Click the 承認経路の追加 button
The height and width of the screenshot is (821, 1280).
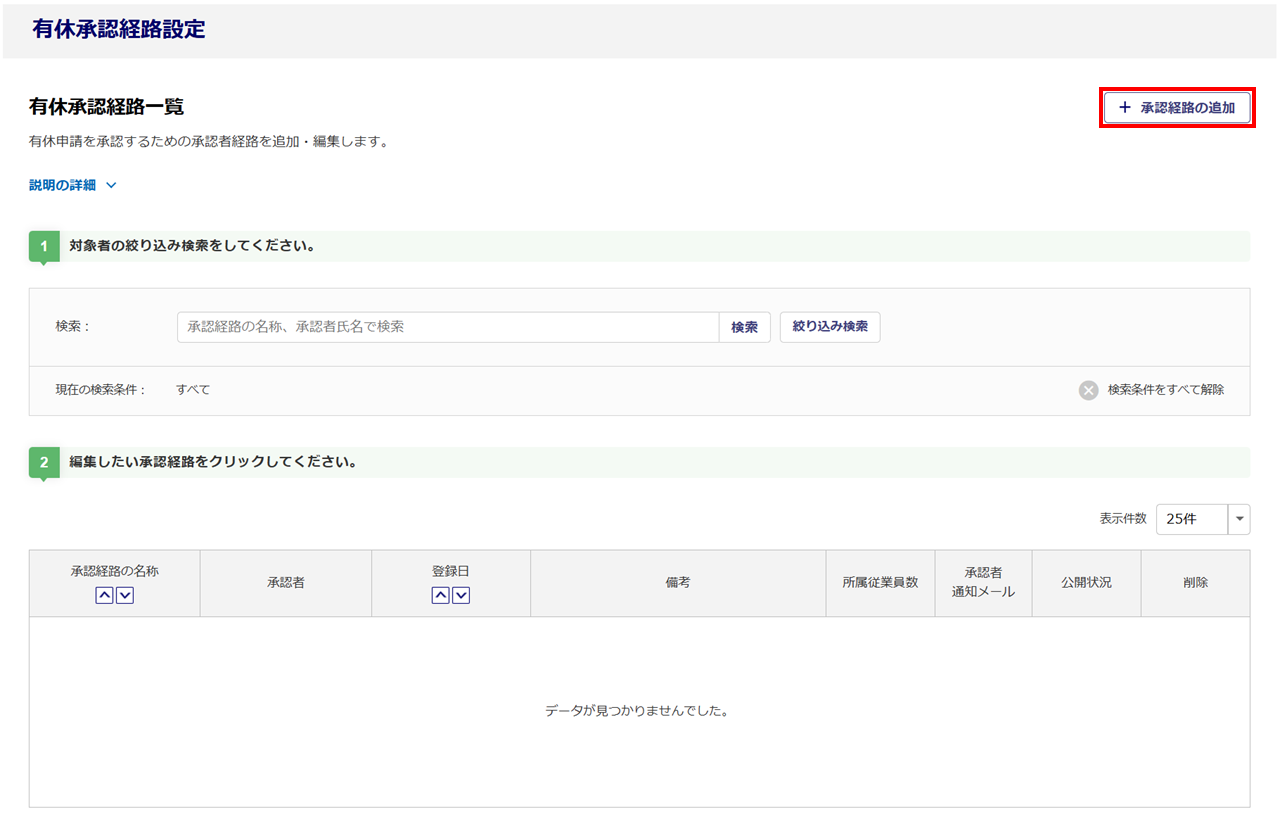(1176, 107)
